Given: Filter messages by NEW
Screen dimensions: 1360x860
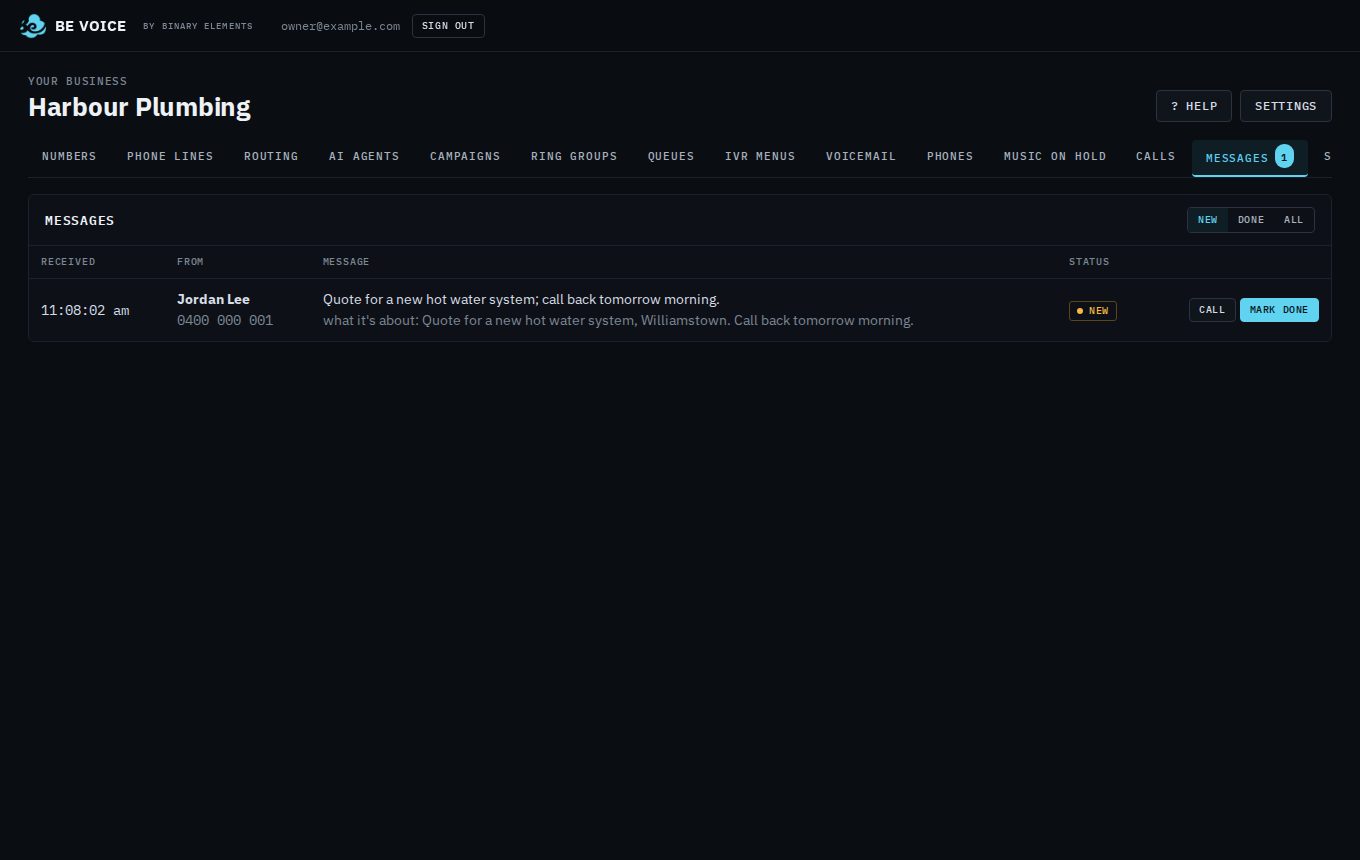Looking at the screenshot, I should [x=1208, y=220].
